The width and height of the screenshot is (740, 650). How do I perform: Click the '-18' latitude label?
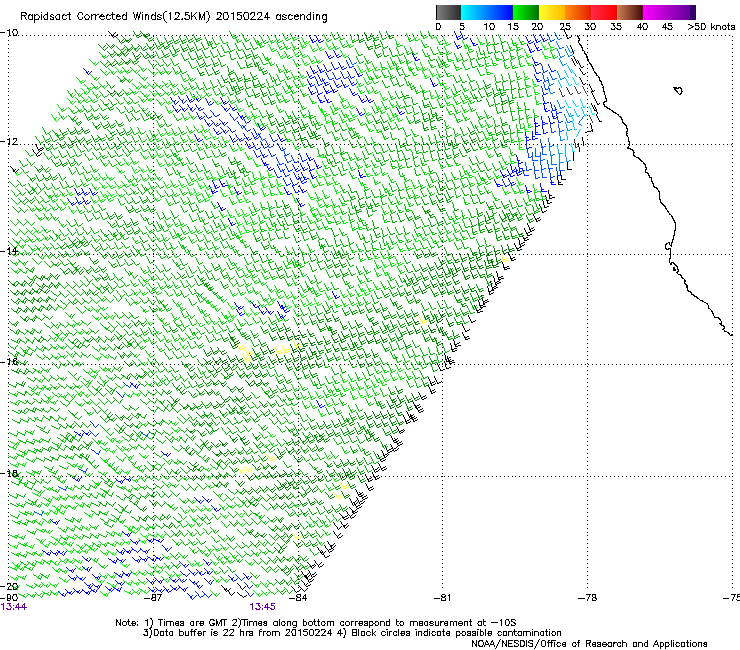coord(9,473)
